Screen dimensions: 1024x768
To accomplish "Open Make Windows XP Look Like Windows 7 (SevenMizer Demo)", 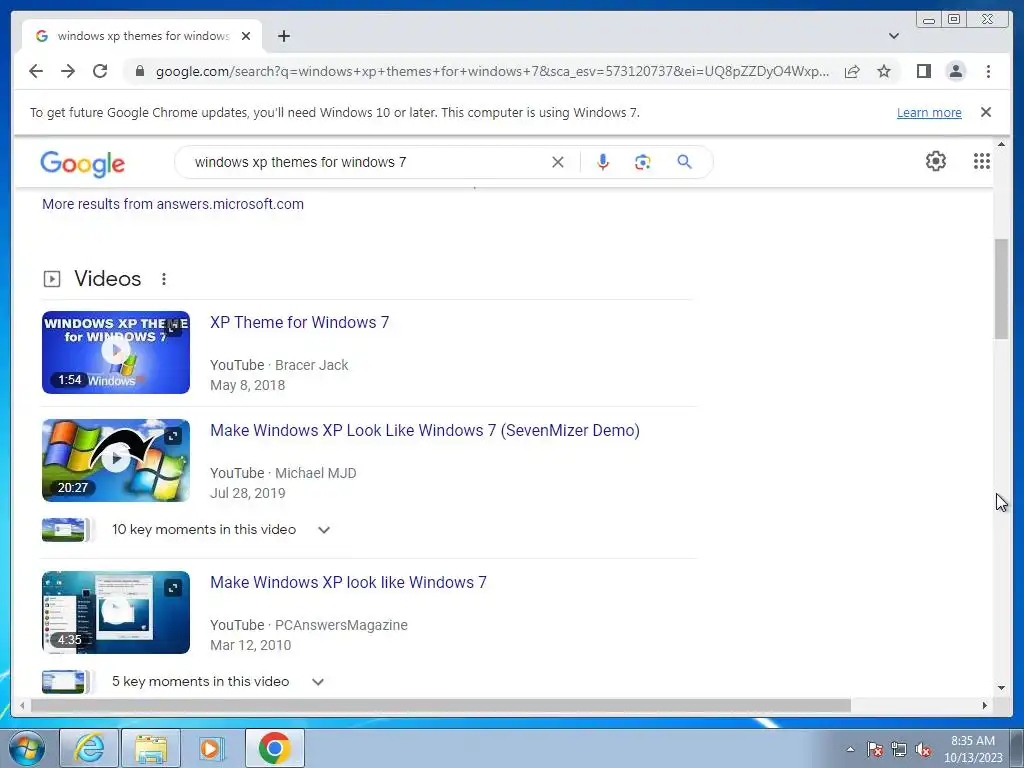I will tap(424, 430).
